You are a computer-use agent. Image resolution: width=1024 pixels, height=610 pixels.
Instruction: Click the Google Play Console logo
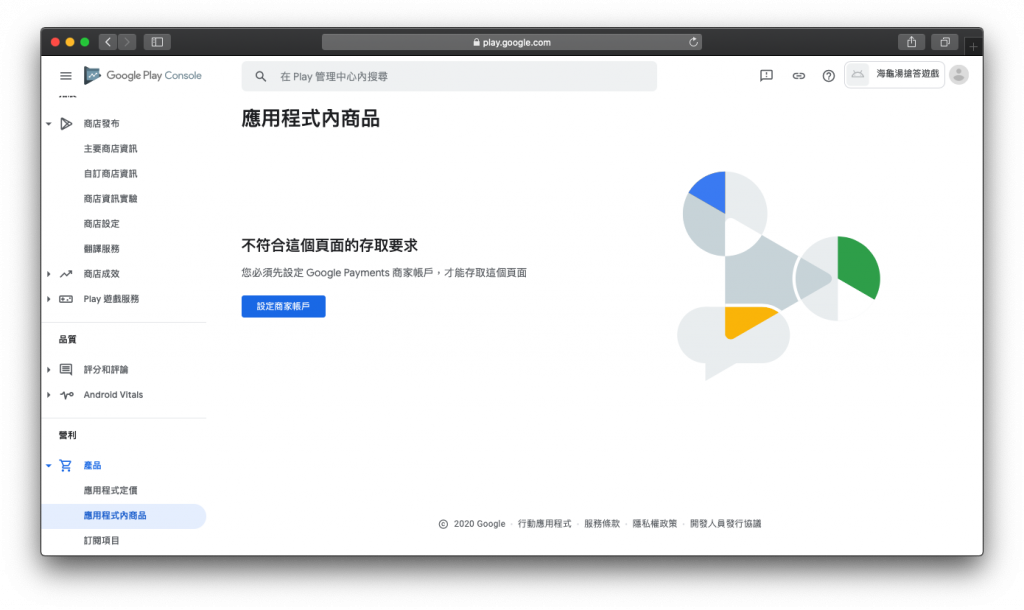(x=142, y=76)
